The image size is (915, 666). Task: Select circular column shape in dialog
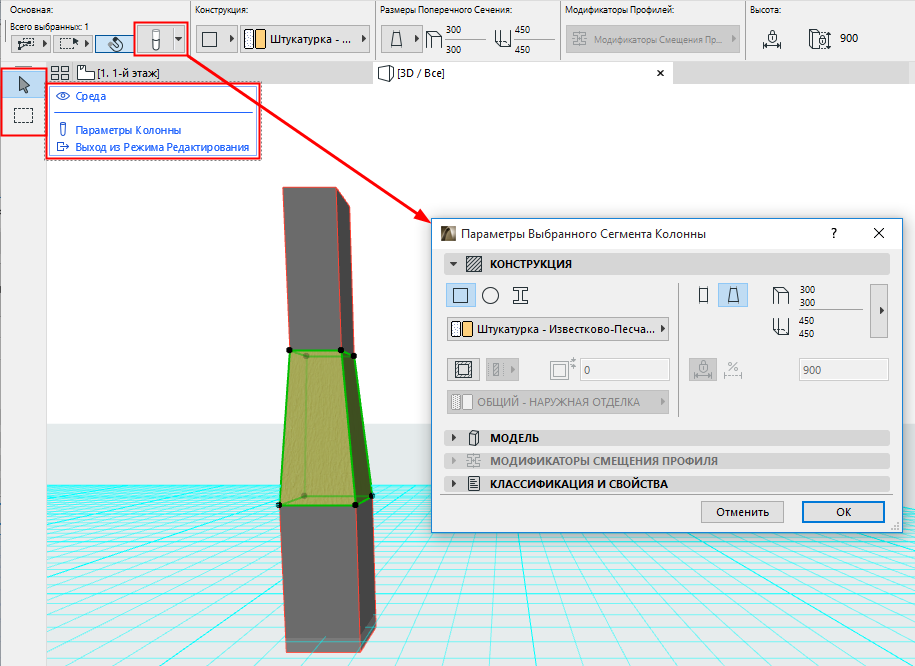[x=491, y=295]
